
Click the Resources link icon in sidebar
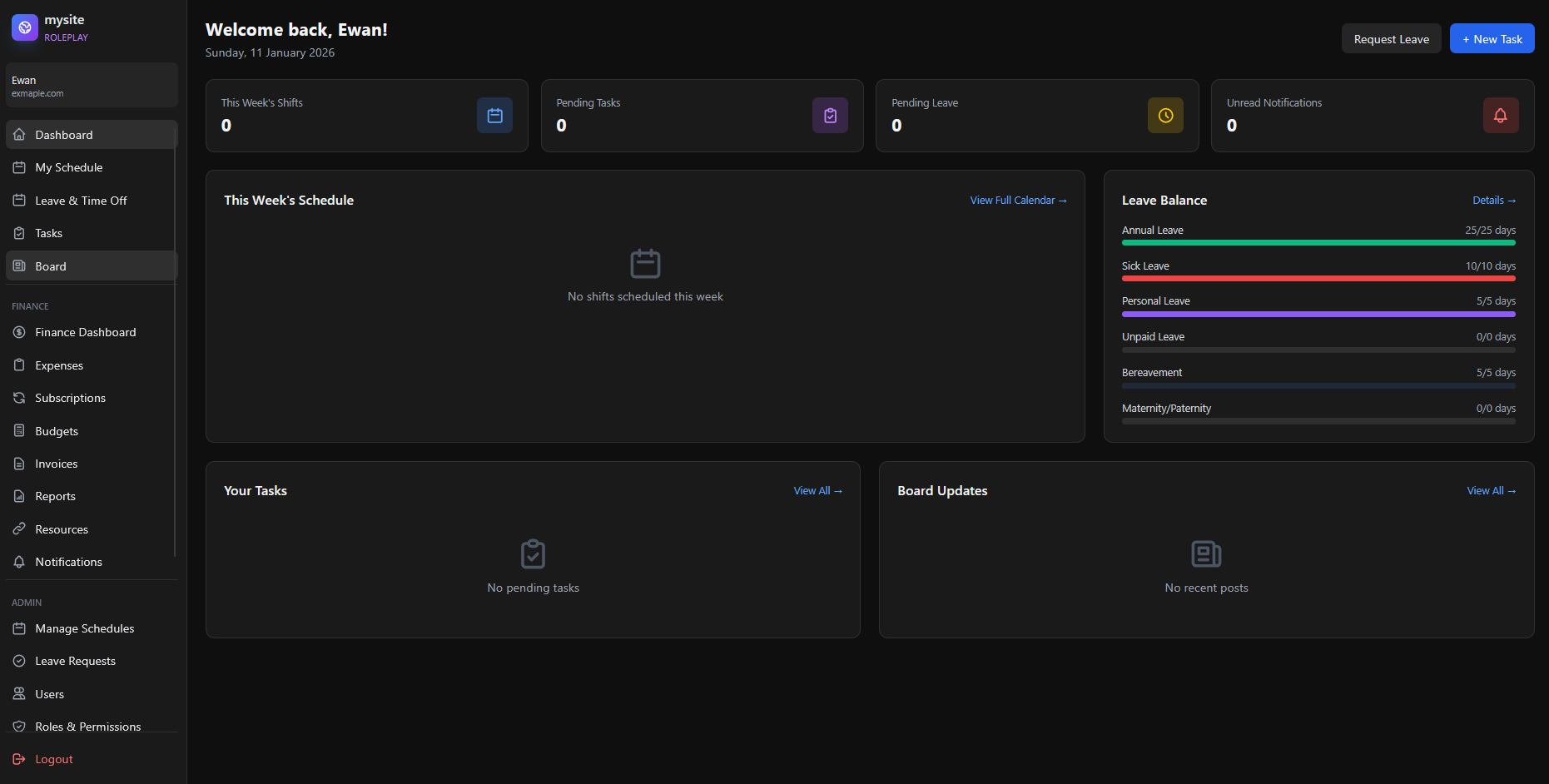(19, 529)
